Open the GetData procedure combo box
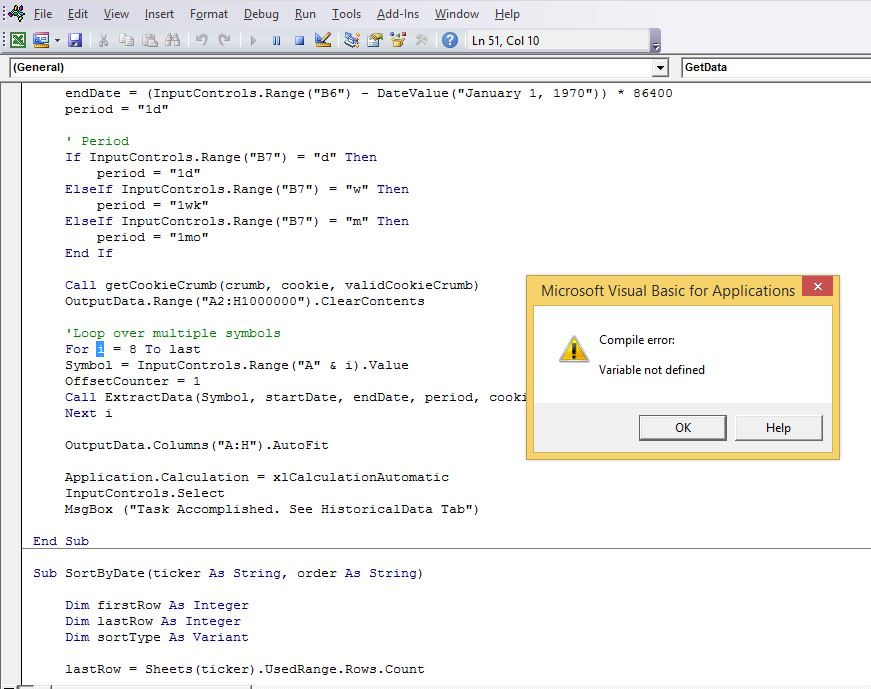 click(776, 67)
